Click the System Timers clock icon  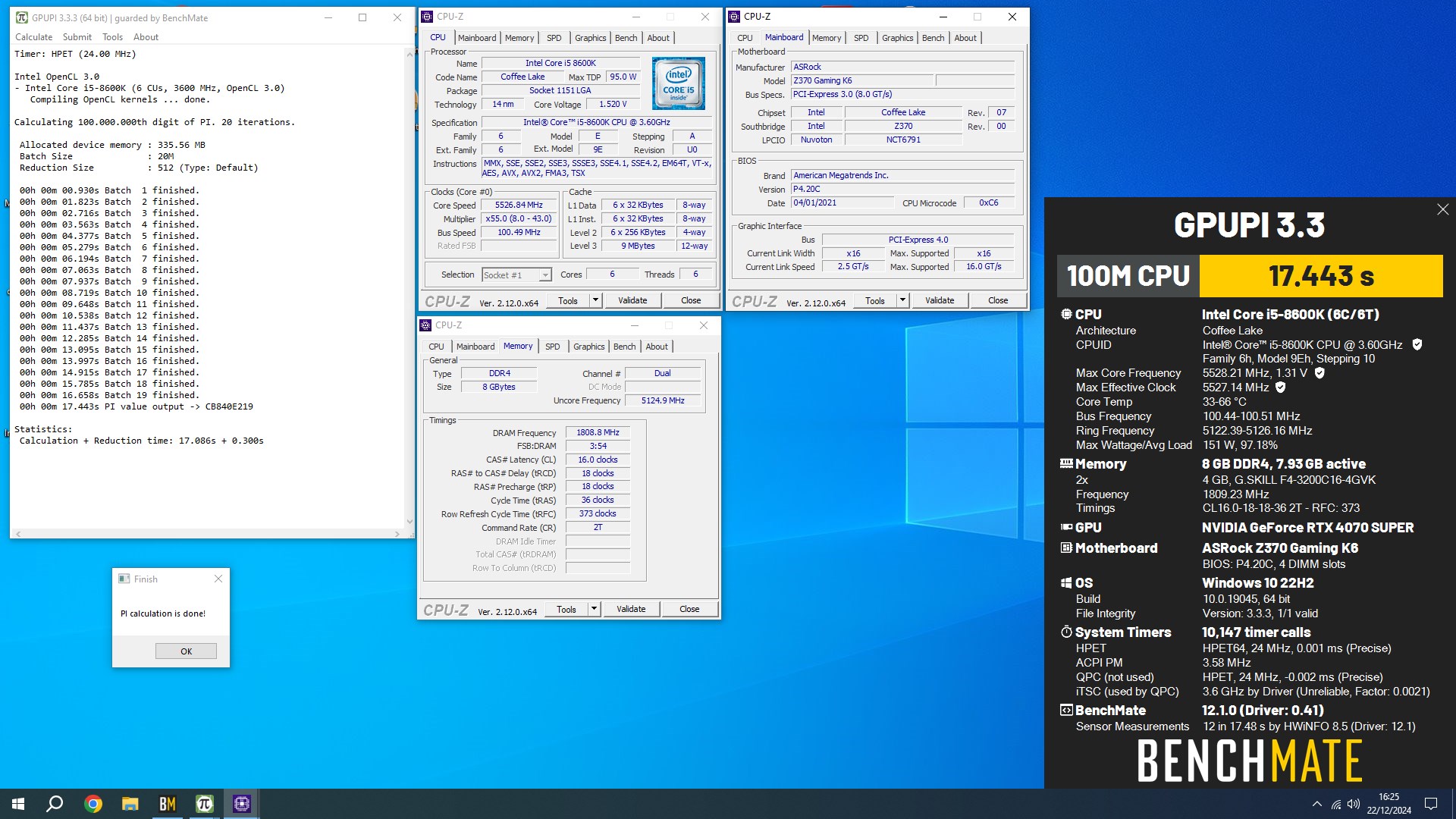[x=1066, y=632]
